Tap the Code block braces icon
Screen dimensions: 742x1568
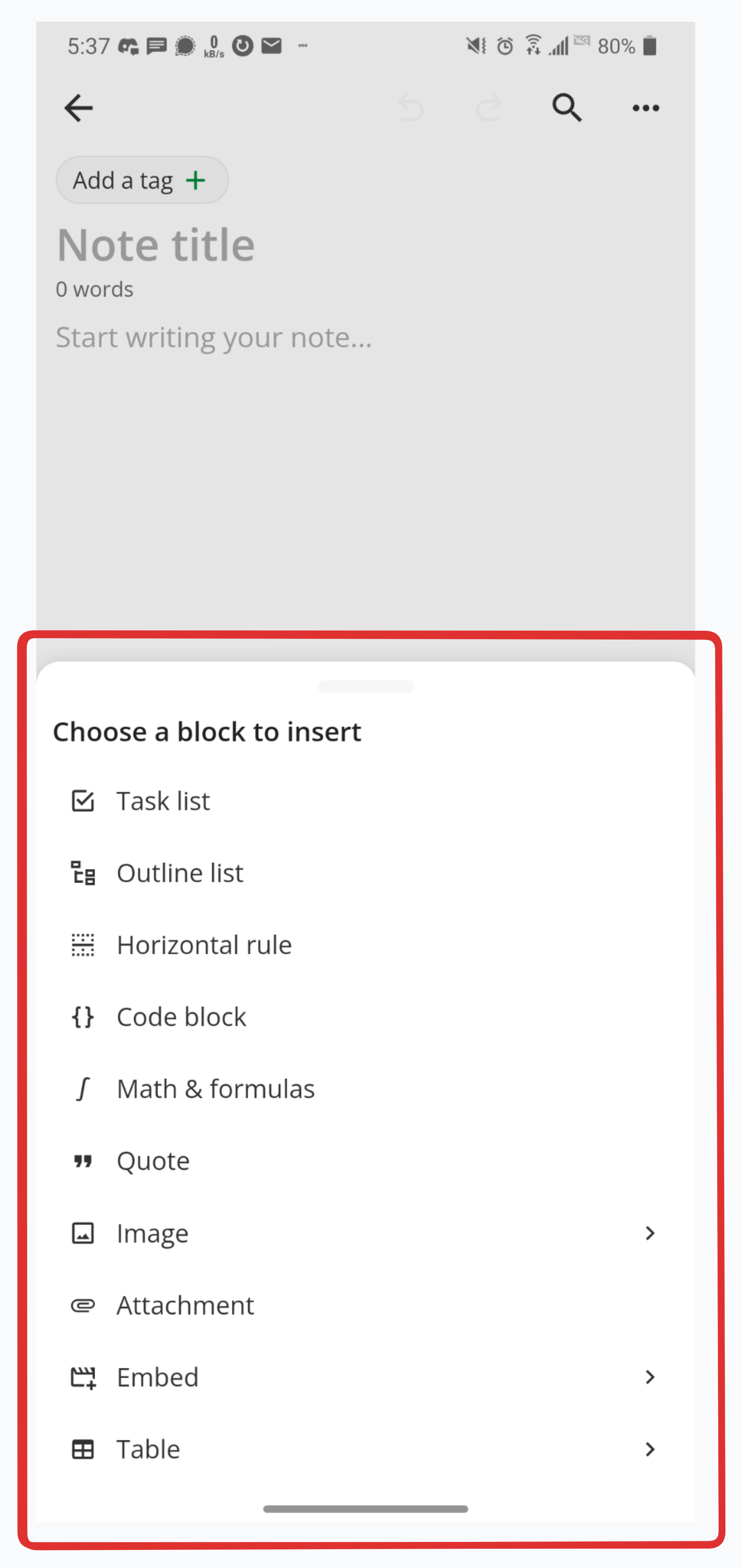(x=83, y=1017)
